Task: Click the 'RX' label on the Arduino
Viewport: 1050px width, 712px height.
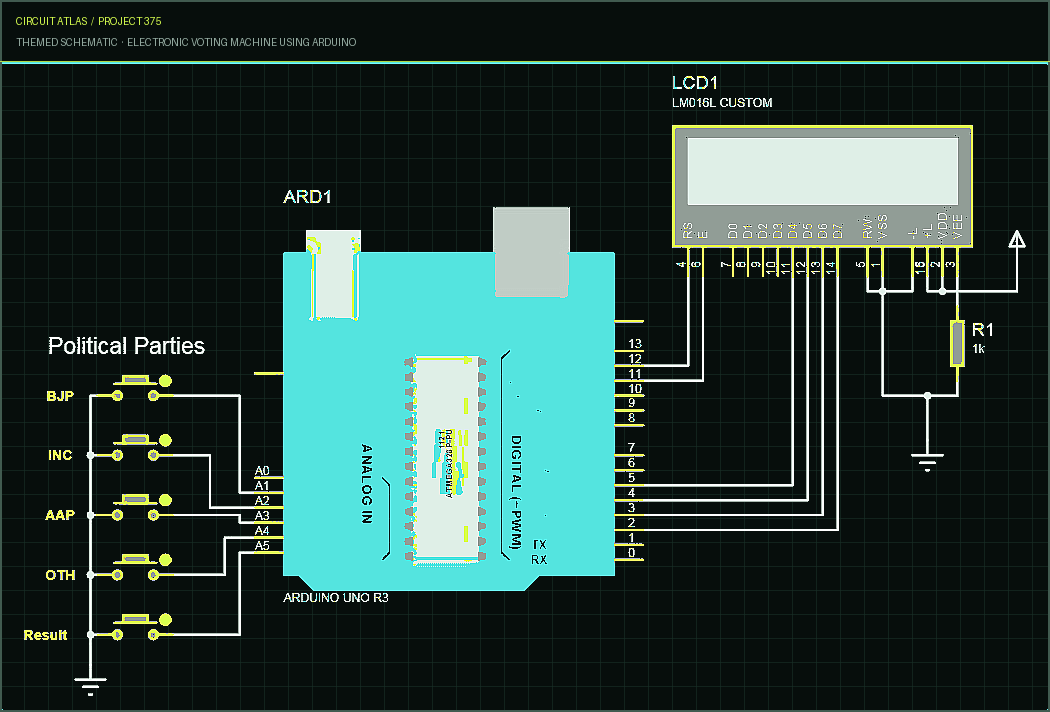Action: (x=539, y=559)
